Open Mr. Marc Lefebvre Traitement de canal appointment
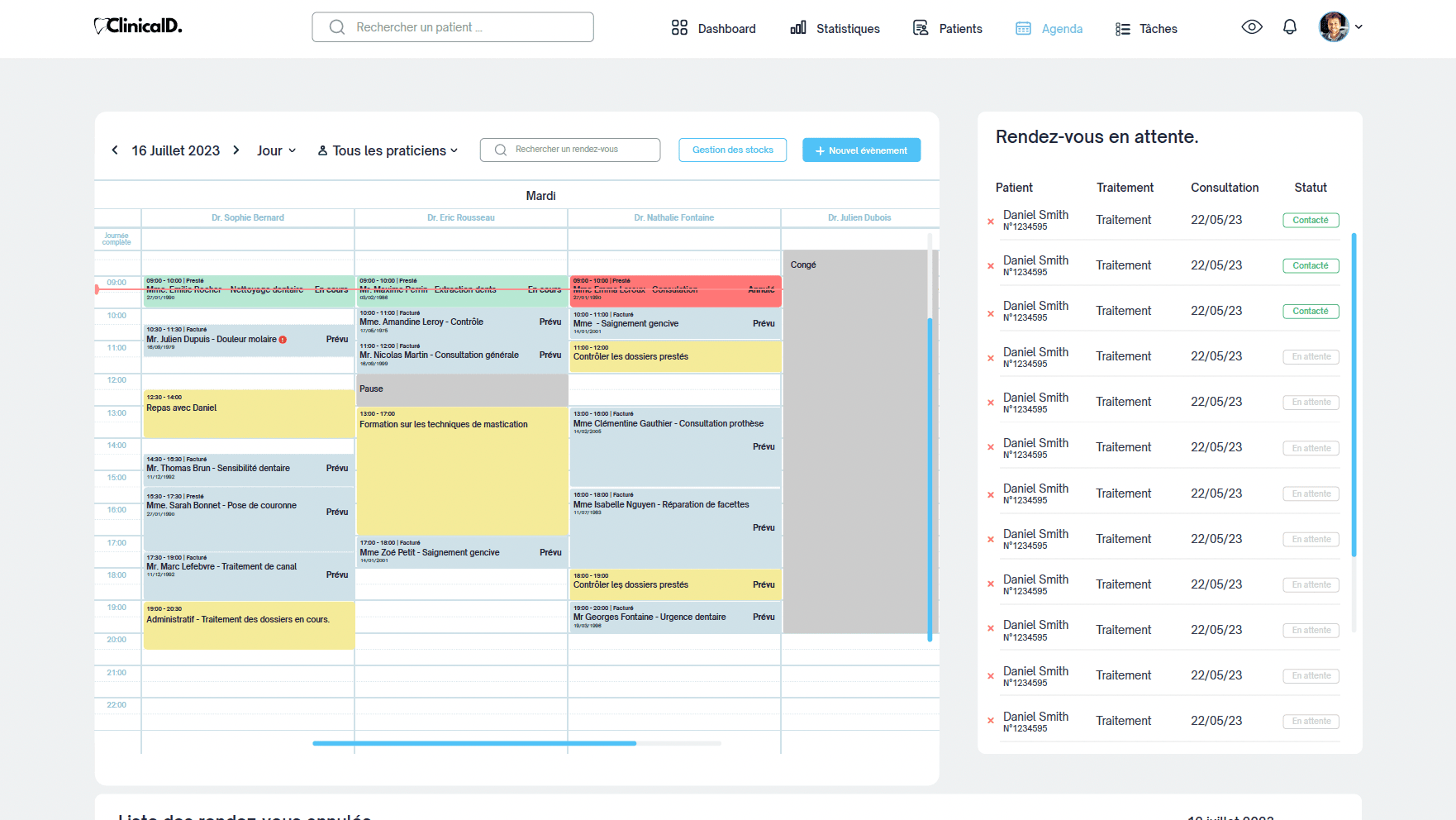Screen dimensions: 1456x820 pos(249,576)
